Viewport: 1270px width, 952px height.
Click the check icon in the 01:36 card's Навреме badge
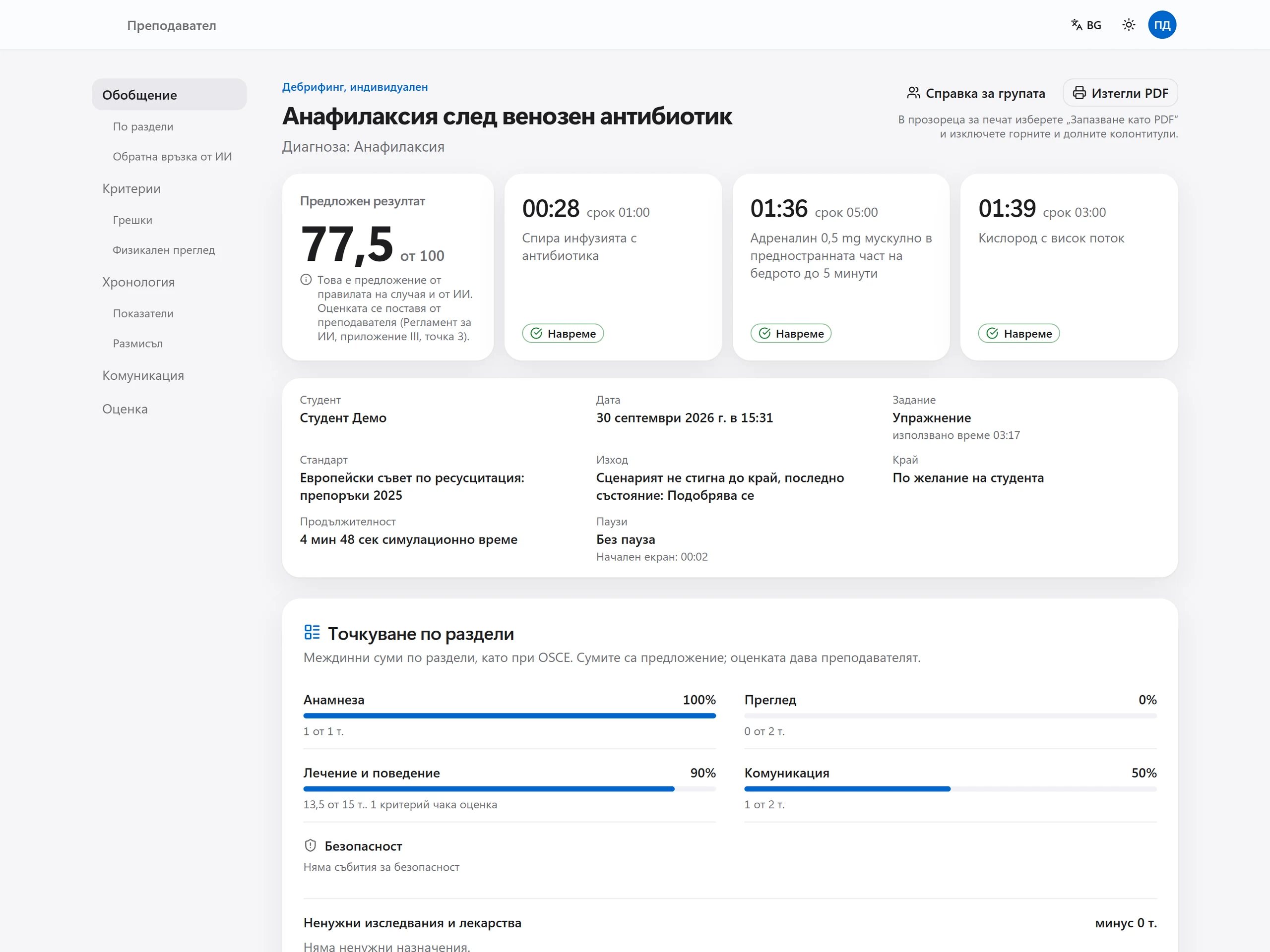[765, 333]
